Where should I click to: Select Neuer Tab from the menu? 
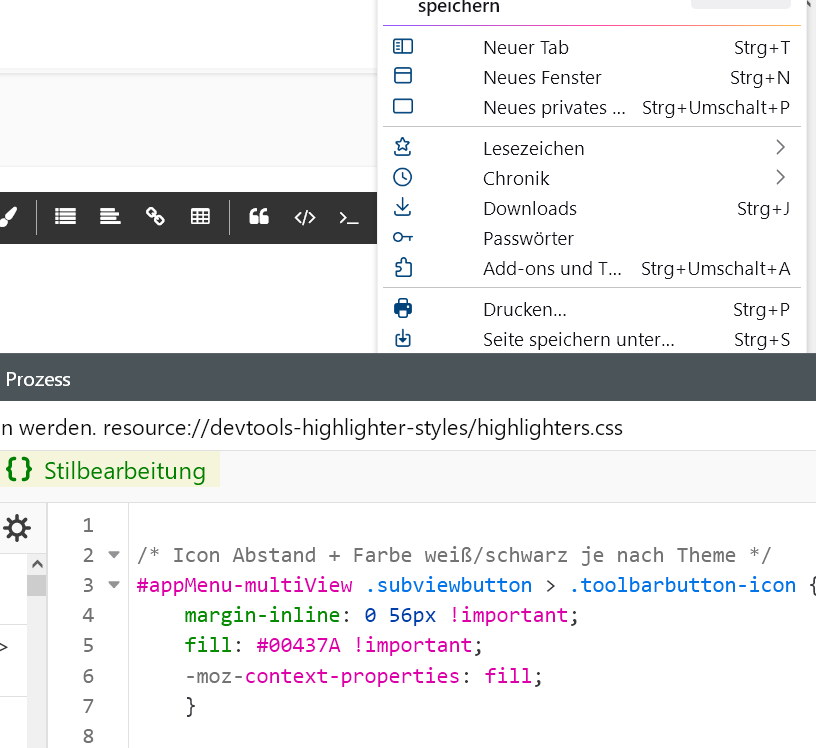click(525, 48)
